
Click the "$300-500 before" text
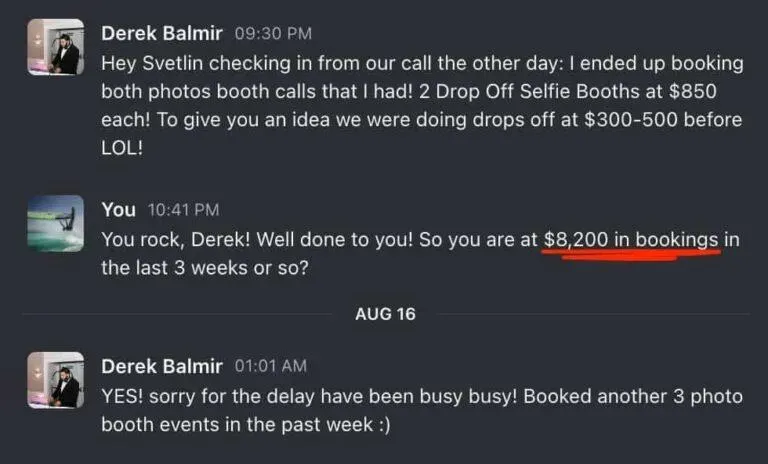663,120
